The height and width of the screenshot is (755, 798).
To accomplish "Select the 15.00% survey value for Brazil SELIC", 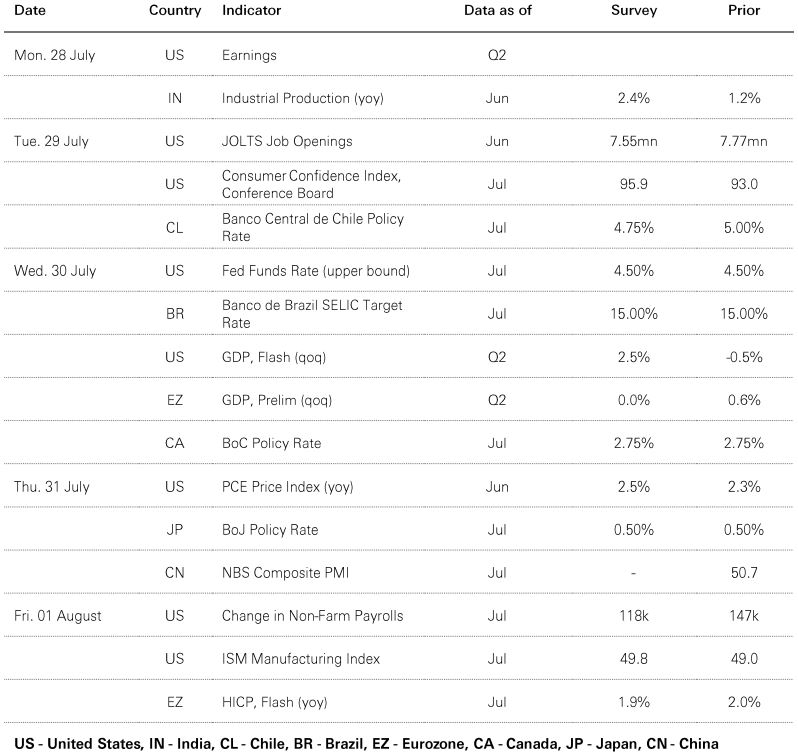I will pyautogui.click(x=634, y=313).
